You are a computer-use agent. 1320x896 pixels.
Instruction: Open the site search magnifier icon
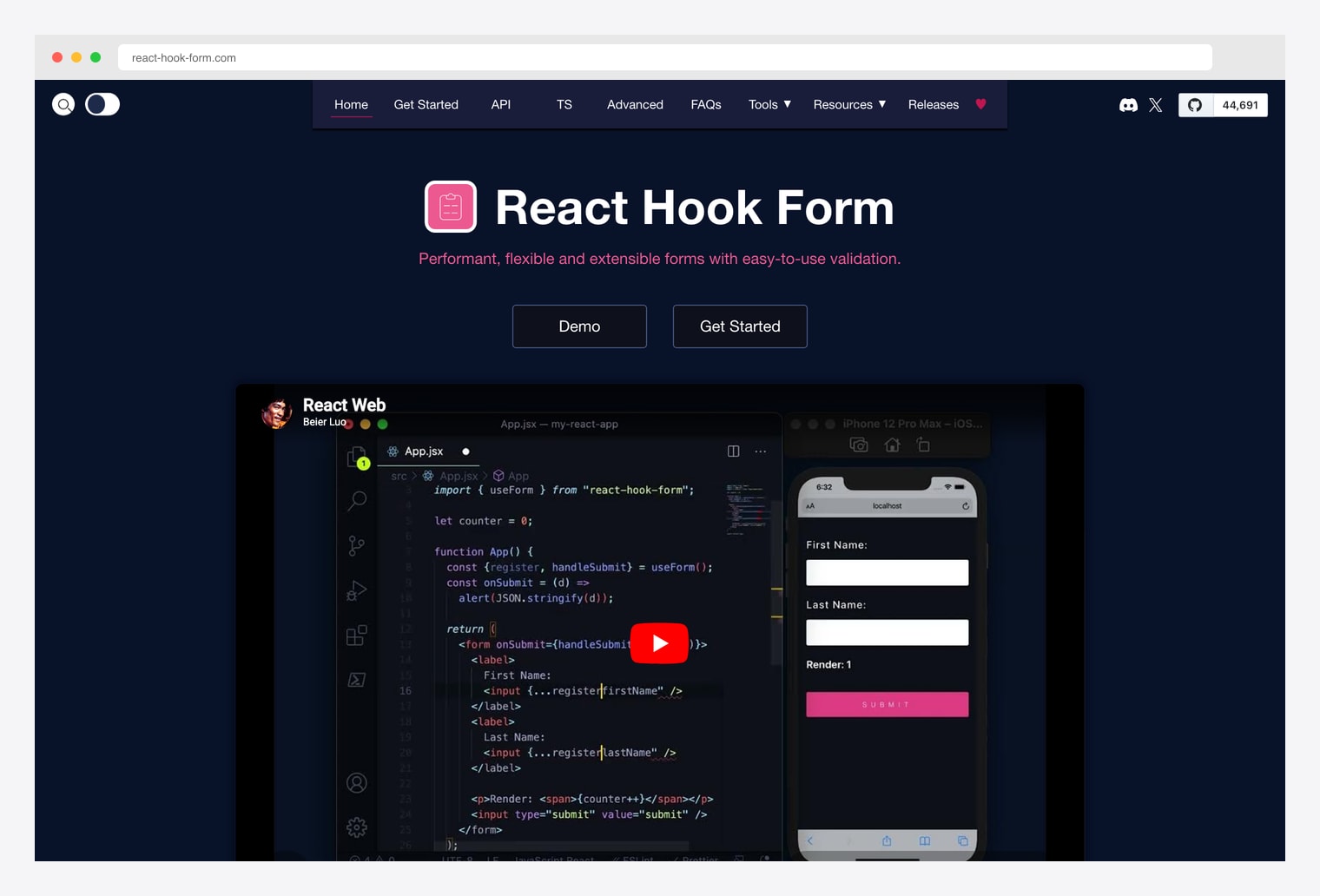click(x=63, y=104)
